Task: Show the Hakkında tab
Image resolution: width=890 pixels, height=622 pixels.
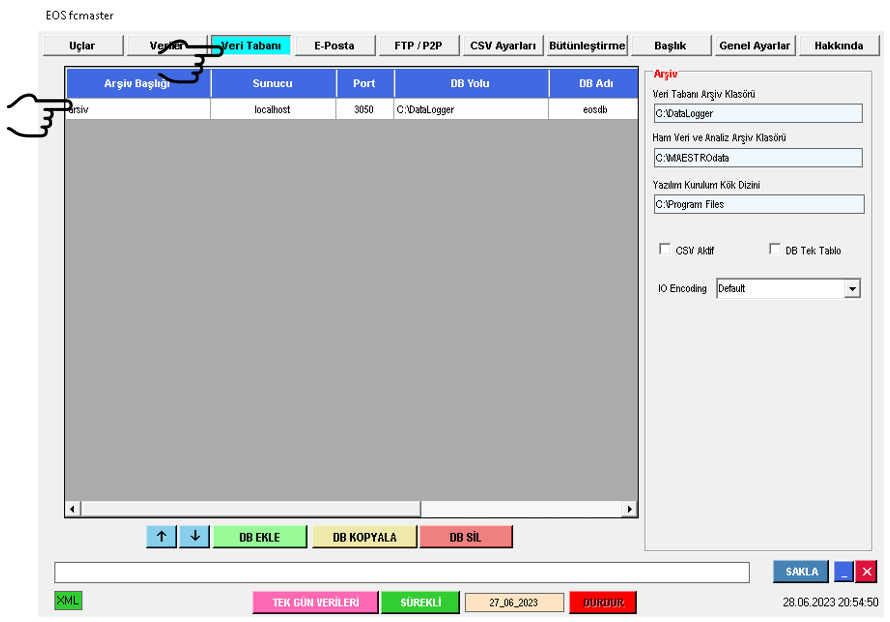Action: click(x=839, y=45)
